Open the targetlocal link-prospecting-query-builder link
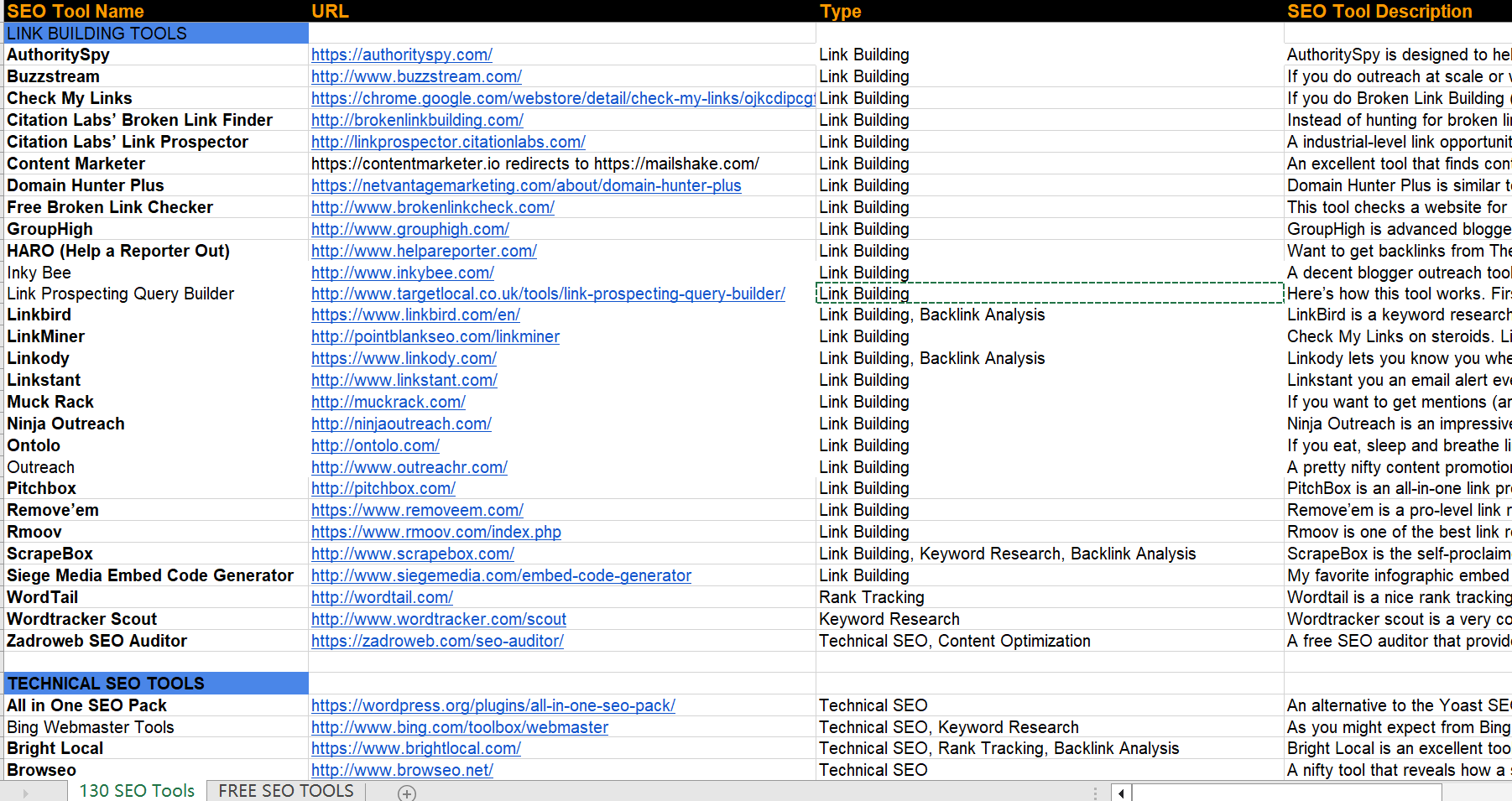The height and width of the screenshot is (801, 1512). click(548, 294)
